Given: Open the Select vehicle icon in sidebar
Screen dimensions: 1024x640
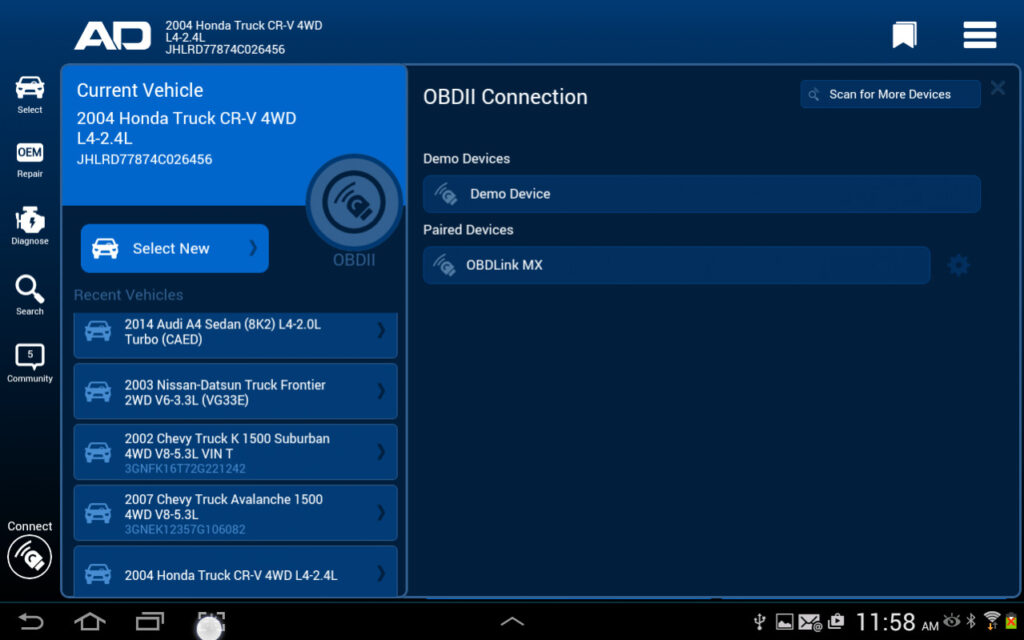Looking at the screenshot, I should 29,92.
